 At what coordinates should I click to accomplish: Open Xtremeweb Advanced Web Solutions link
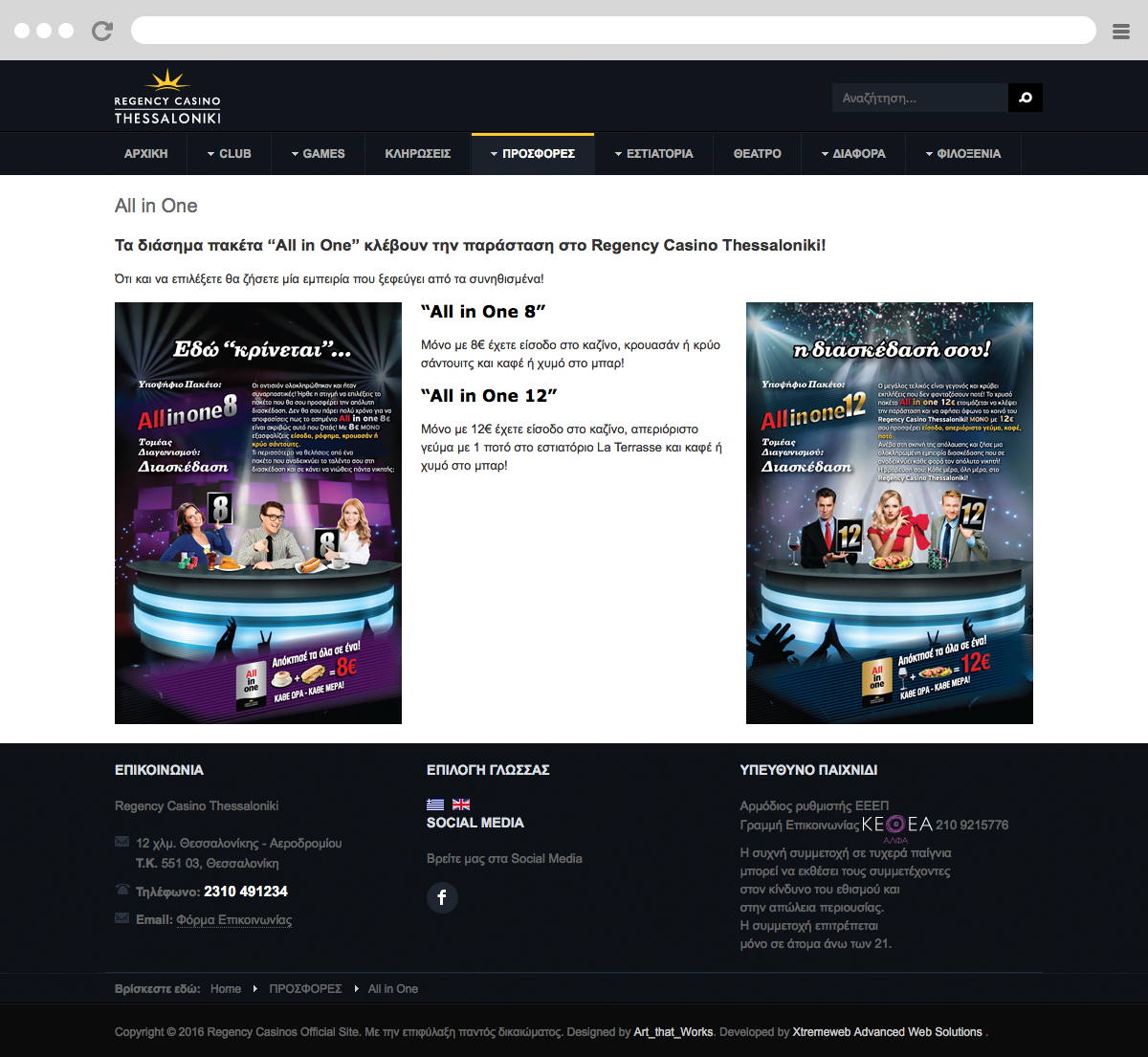(x=888, y=1032)
